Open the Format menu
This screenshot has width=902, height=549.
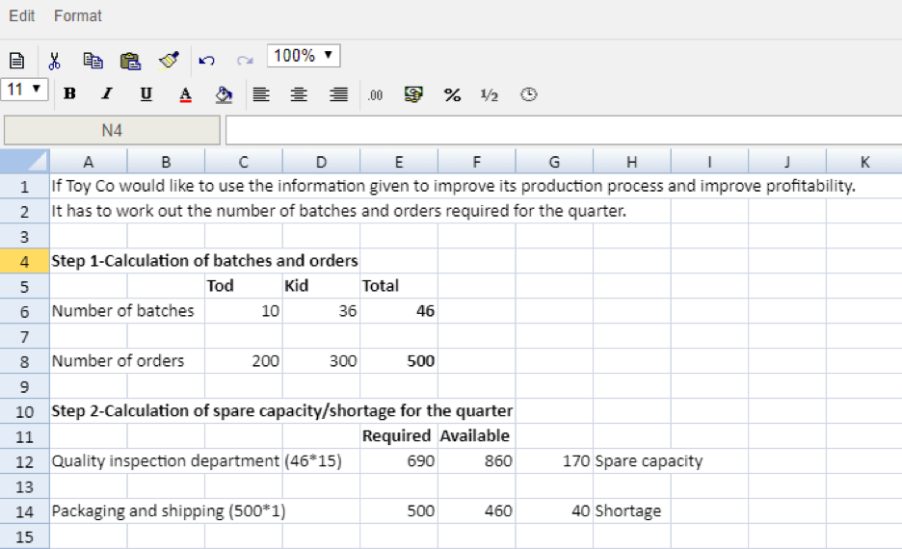tap(78, 16)
